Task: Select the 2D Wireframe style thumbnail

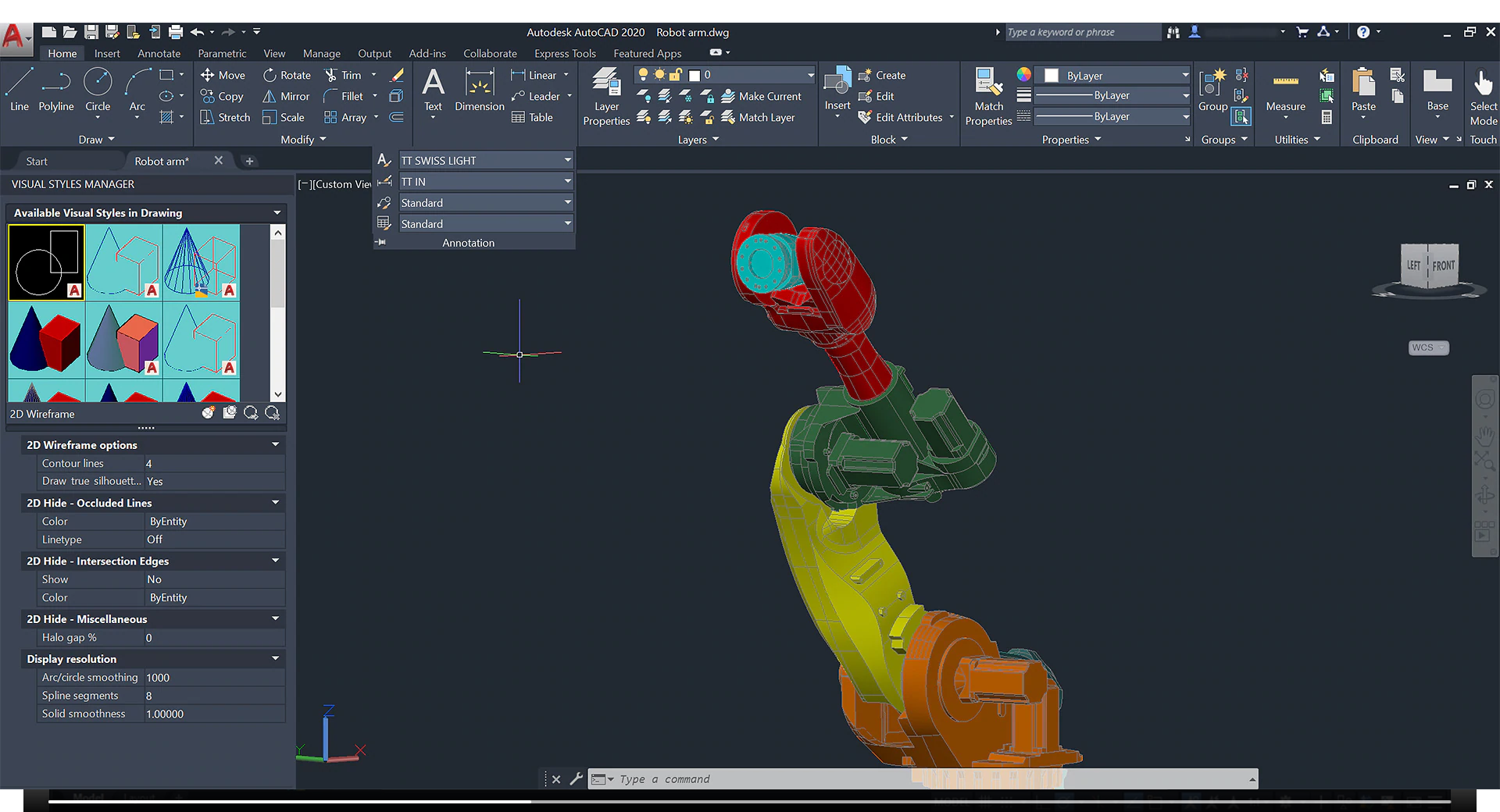Action: coord(46,262)
